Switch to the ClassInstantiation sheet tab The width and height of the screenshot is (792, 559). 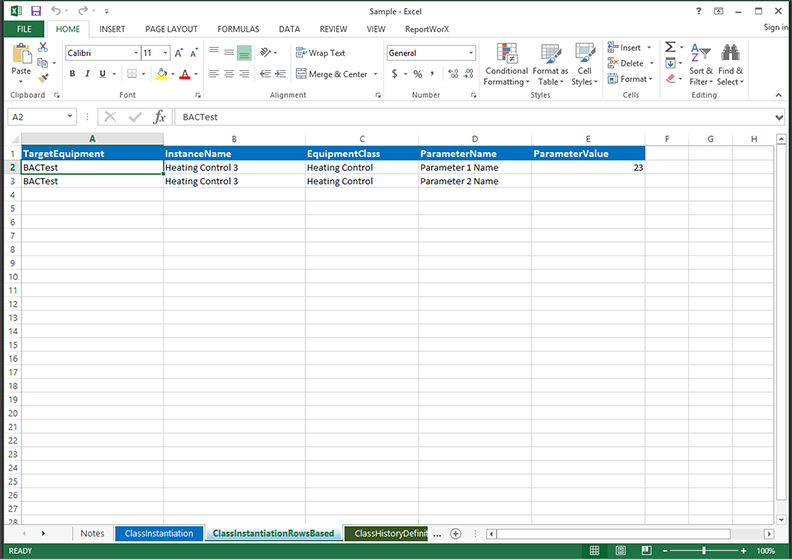pos(160,534)
